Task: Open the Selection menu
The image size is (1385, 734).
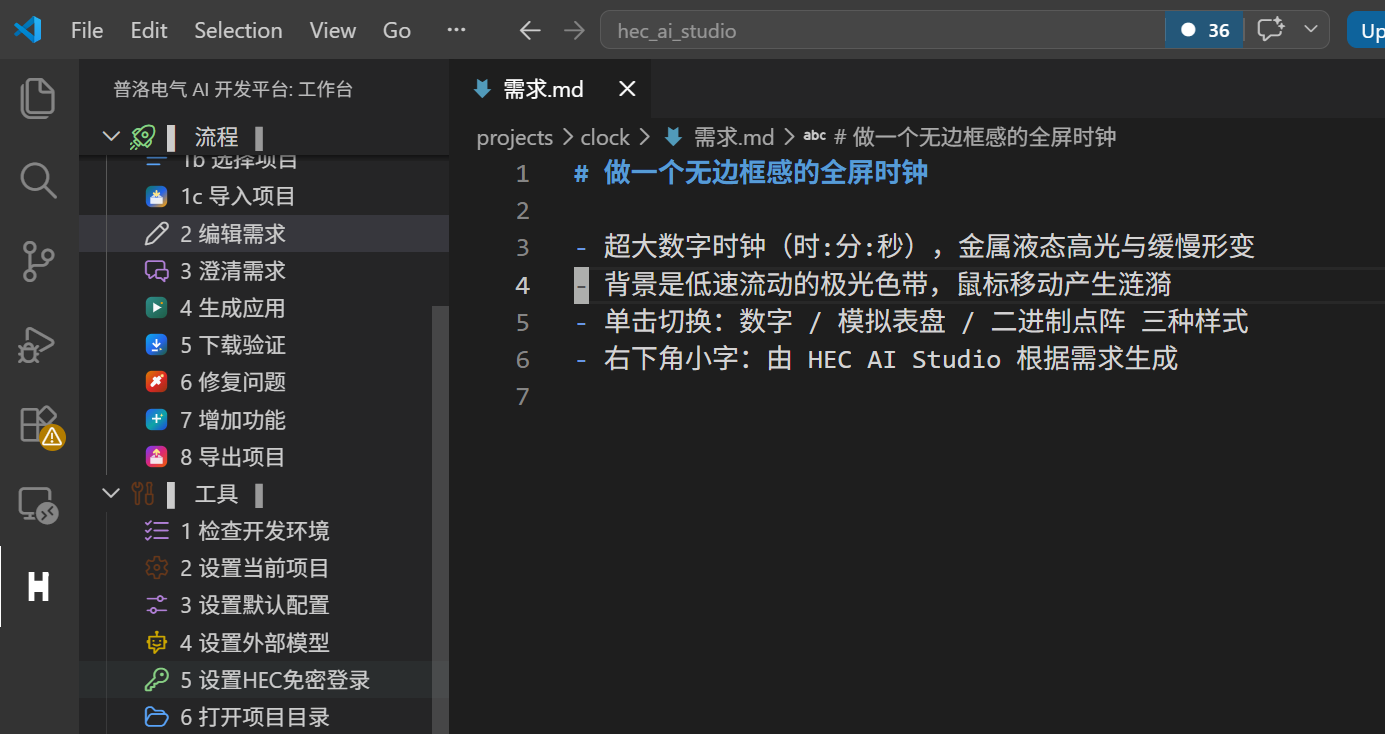Action: click(x=238, y=30)
